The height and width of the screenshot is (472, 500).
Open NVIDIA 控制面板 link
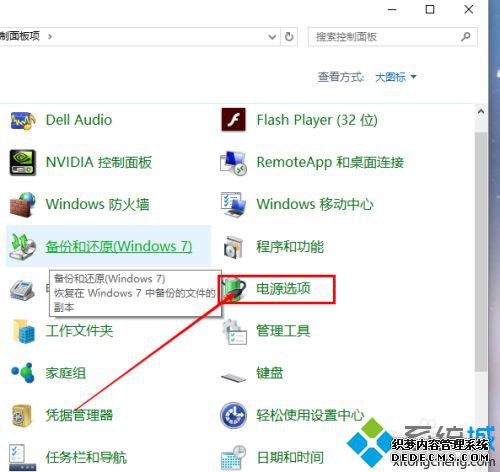99,162
